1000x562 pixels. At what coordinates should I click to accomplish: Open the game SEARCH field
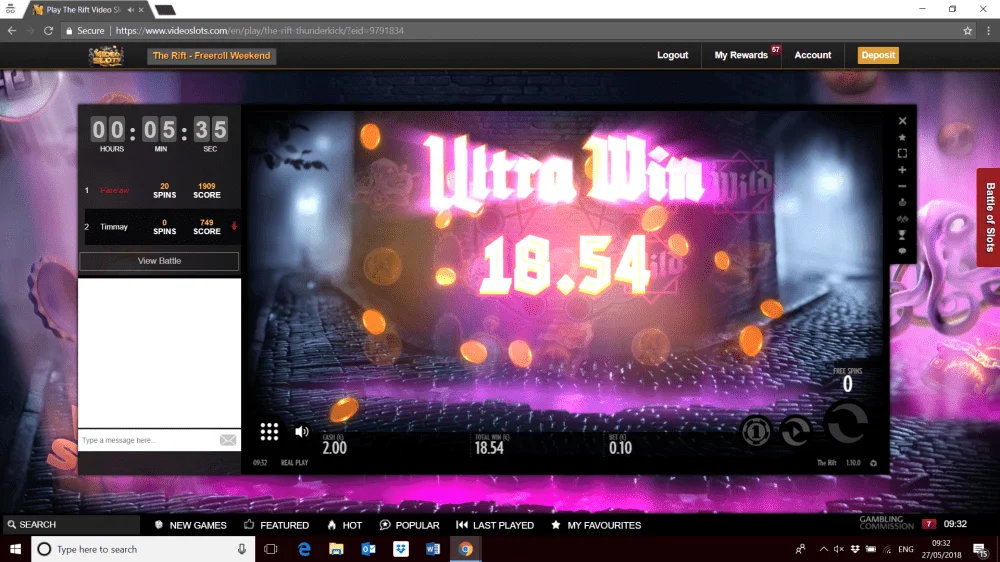click(x=70, y=524)
